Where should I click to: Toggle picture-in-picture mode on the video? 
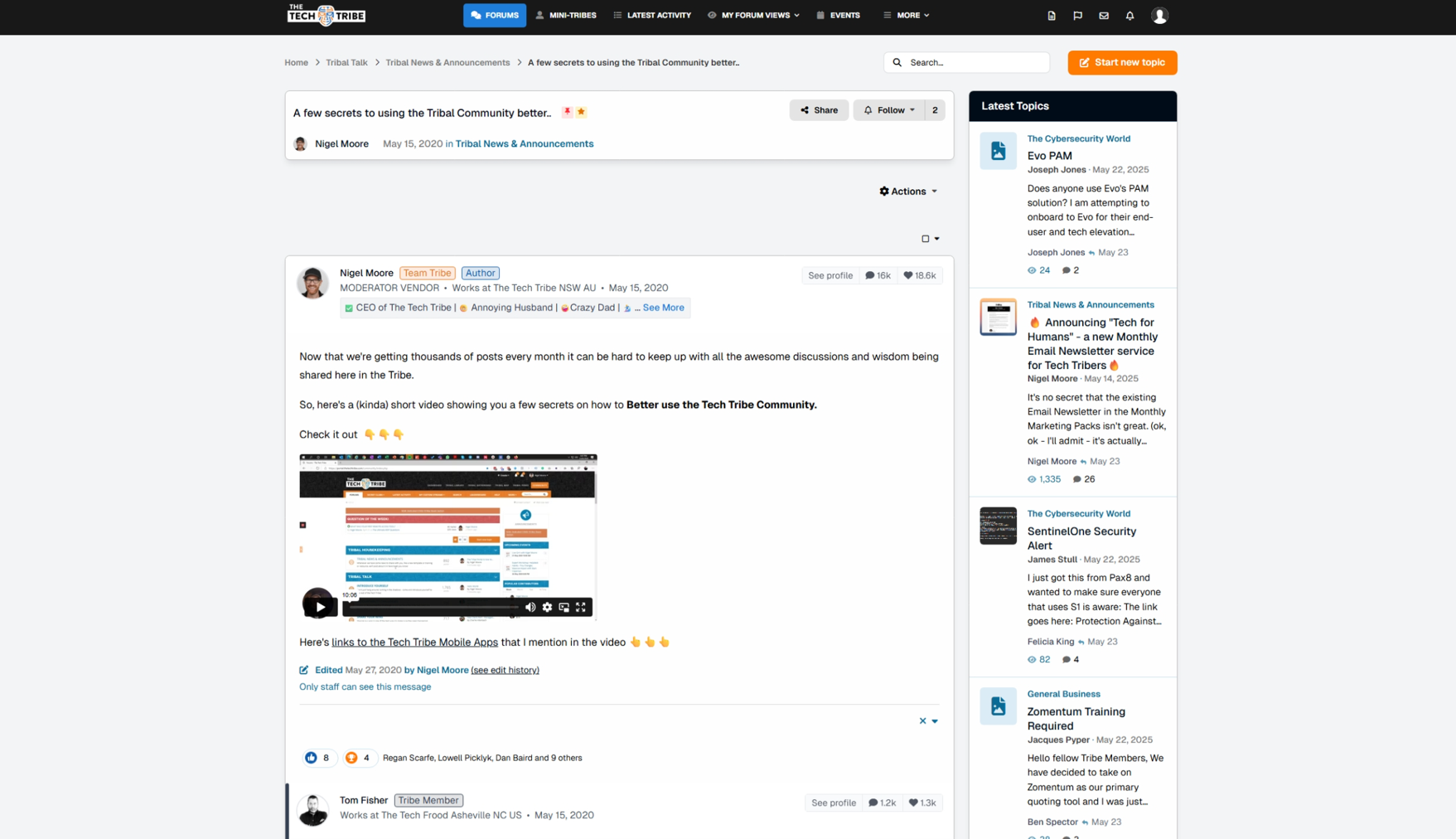pyautogui.click(x=564, y=607)
